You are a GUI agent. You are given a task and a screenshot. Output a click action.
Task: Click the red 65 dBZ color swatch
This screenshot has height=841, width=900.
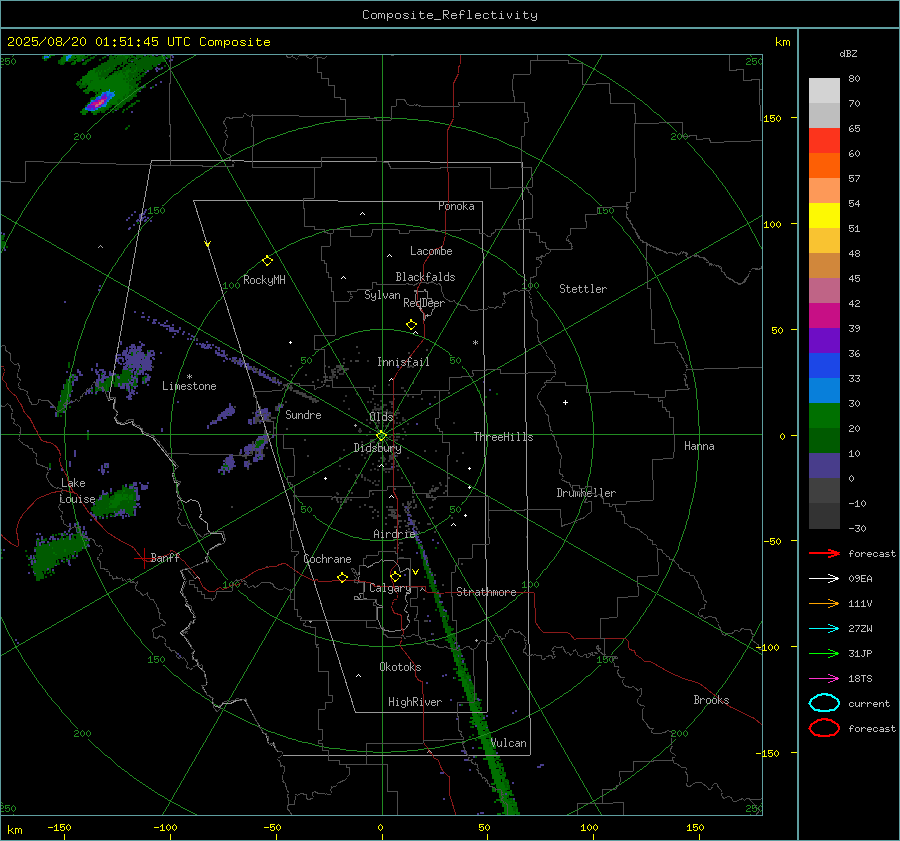[x=824, y=140]
